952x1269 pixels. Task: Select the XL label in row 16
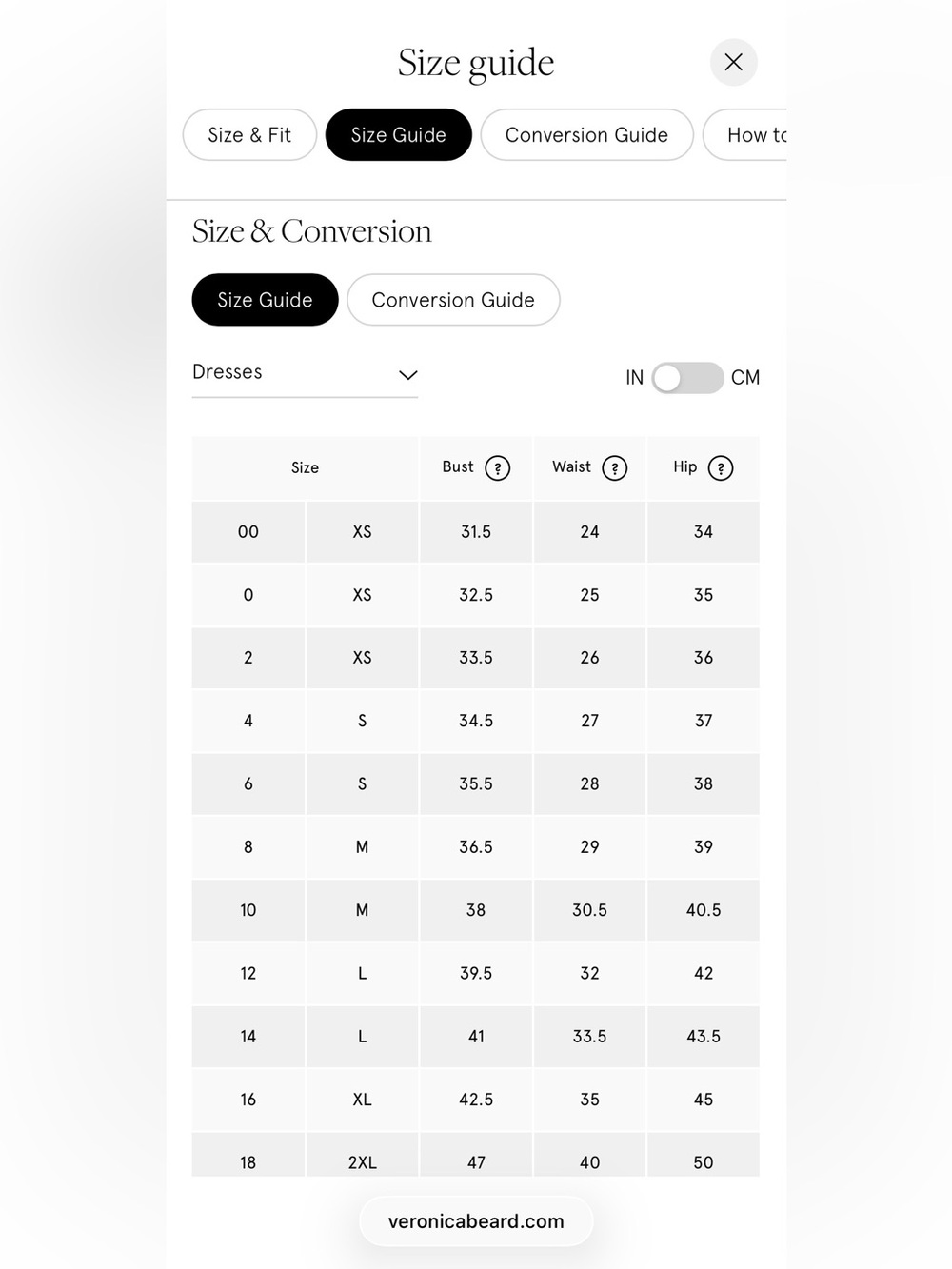pyautogui.click(x=362, y=1100)
